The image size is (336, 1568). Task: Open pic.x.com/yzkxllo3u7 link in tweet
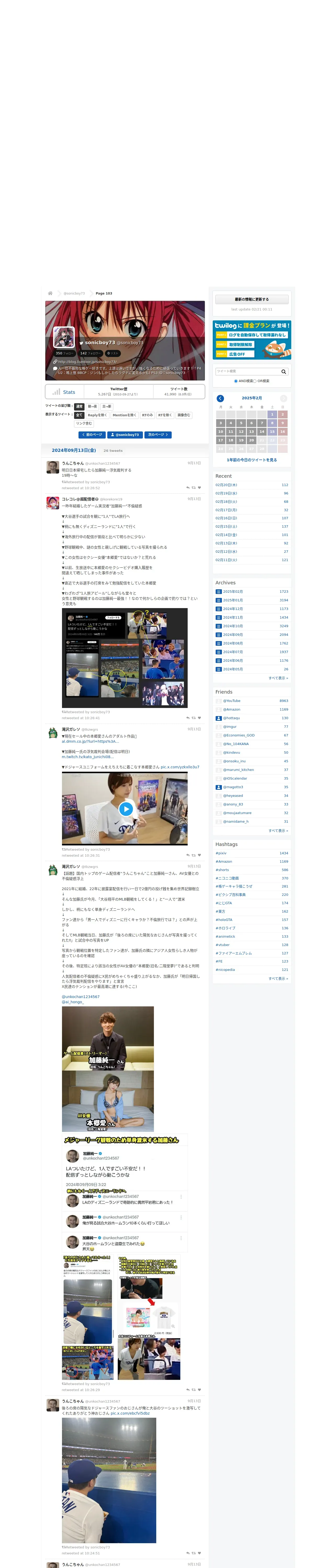tap(180, 767)
